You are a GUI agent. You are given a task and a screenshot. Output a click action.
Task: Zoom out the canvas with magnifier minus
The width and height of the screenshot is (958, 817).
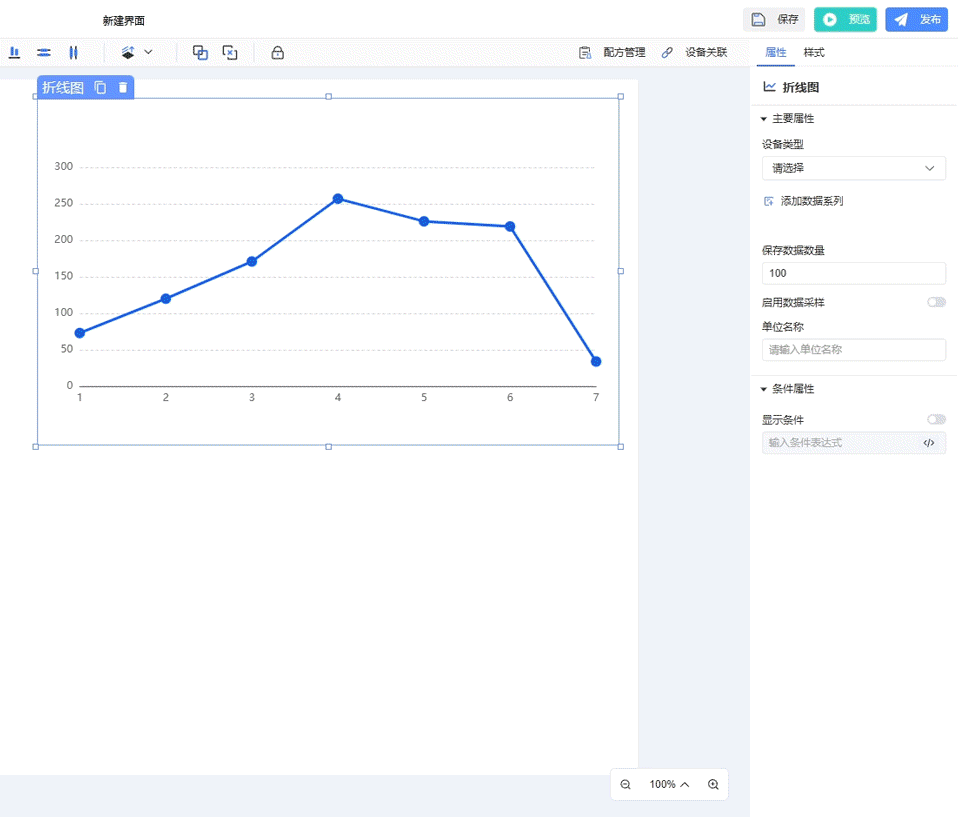pos(626,785)
